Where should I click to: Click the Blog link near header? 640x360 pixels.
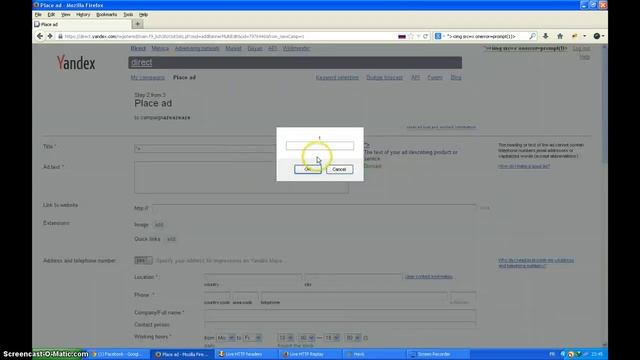456,78
